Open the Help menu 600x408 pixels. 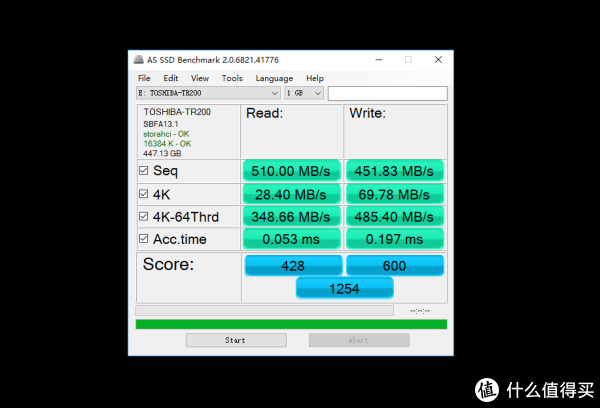[315, 78]
